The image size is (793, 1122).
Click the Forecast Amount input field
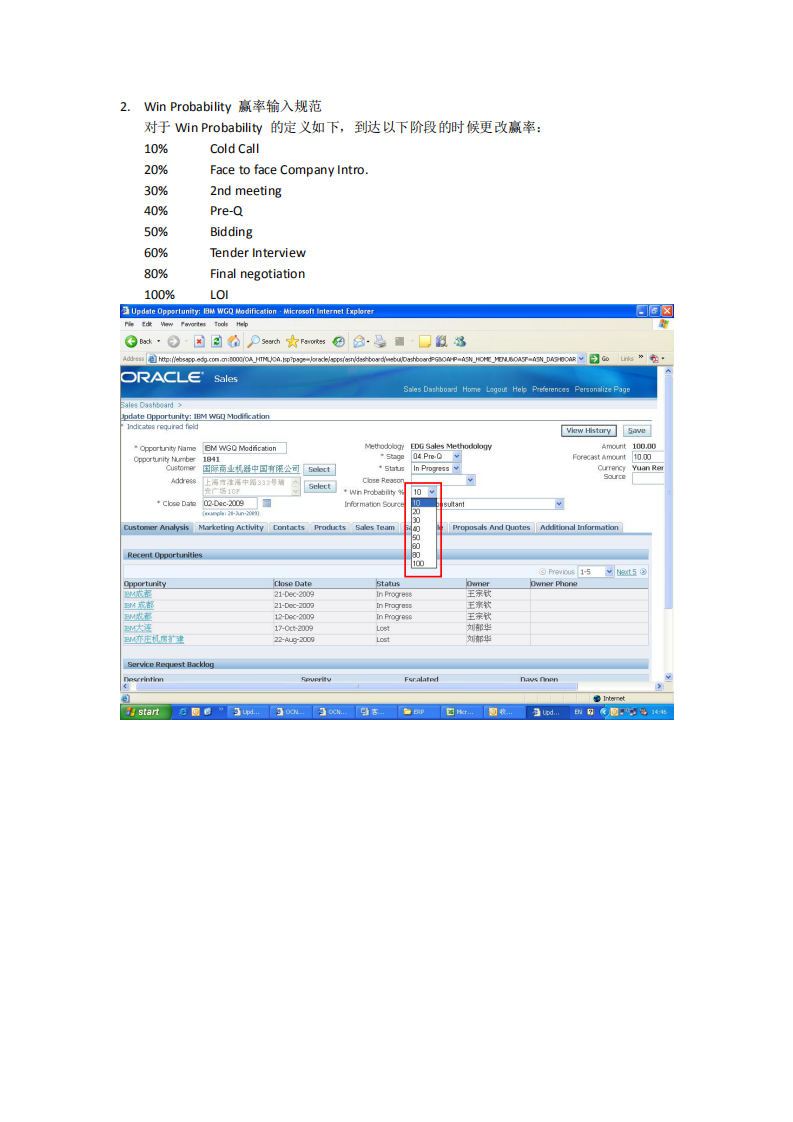[x=647, y=457]
